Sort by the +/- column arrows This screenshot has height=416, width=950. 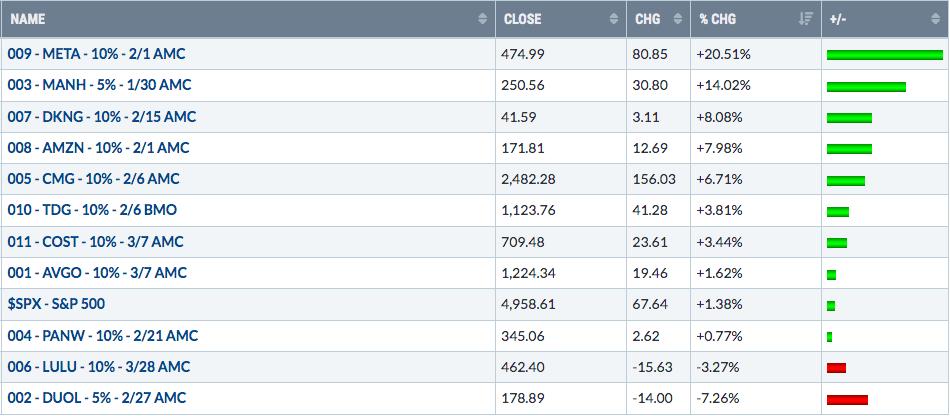(x=935, y=19)
